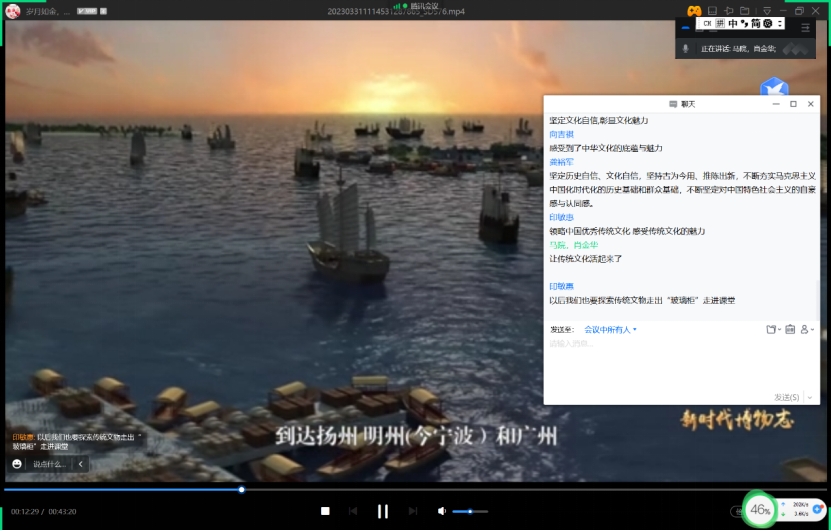Click elapsed time 00:12:29 display
The height and width of the screenshot is (531, 831).
point(25,512)
